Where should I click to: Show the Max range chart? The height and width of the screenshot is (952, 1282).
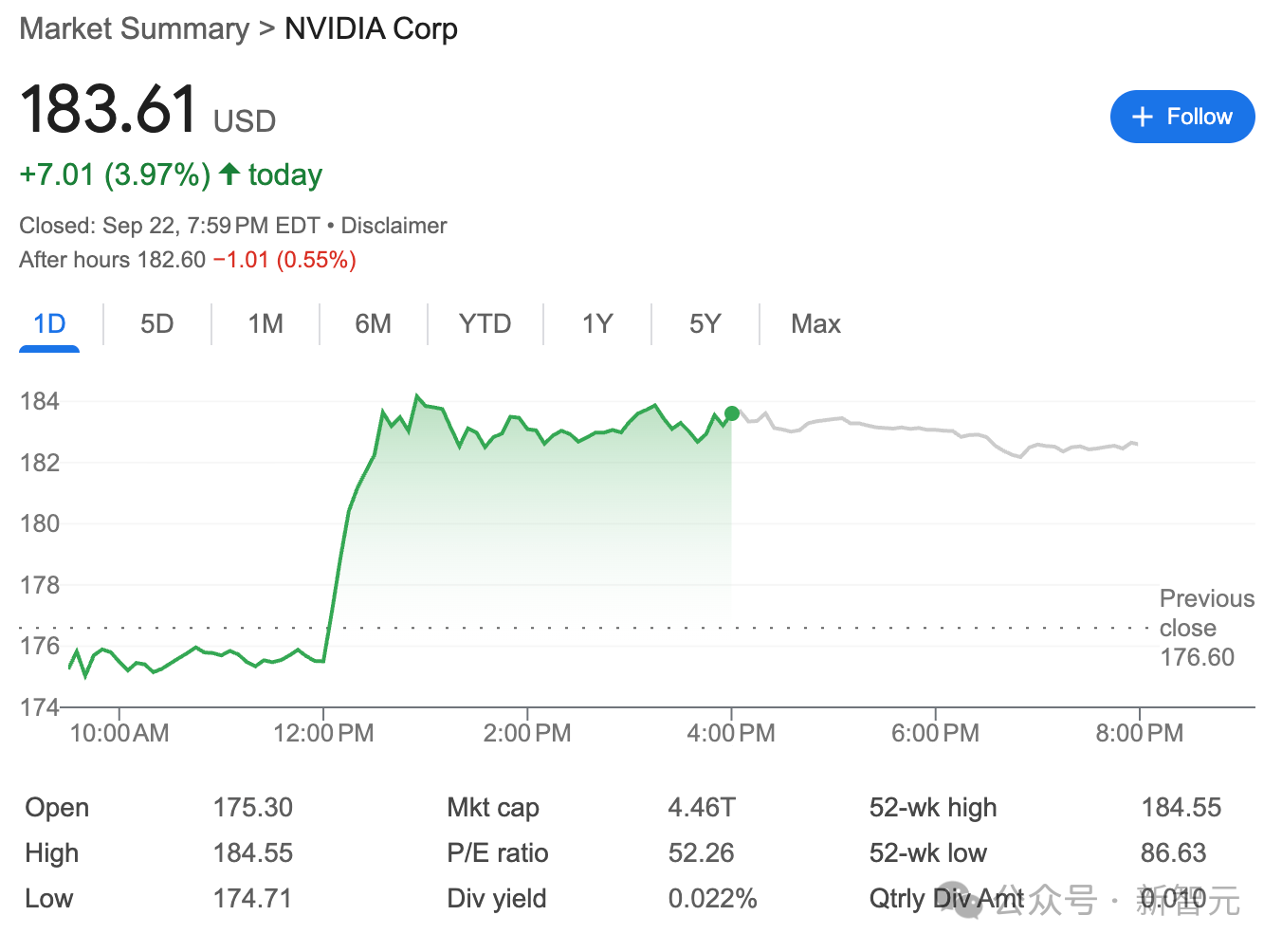(815, 324)
